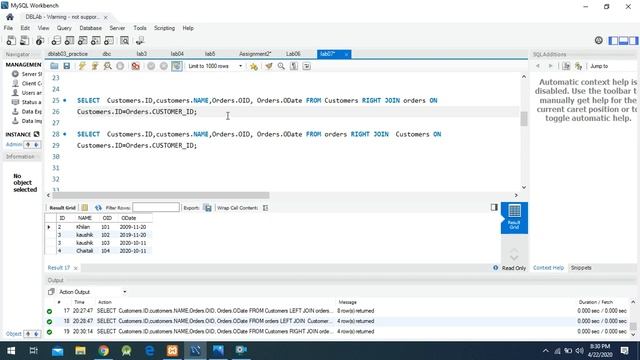The image size is (640, 360).
Task: Save the script with the floppy icon
Action: [67, 66]
